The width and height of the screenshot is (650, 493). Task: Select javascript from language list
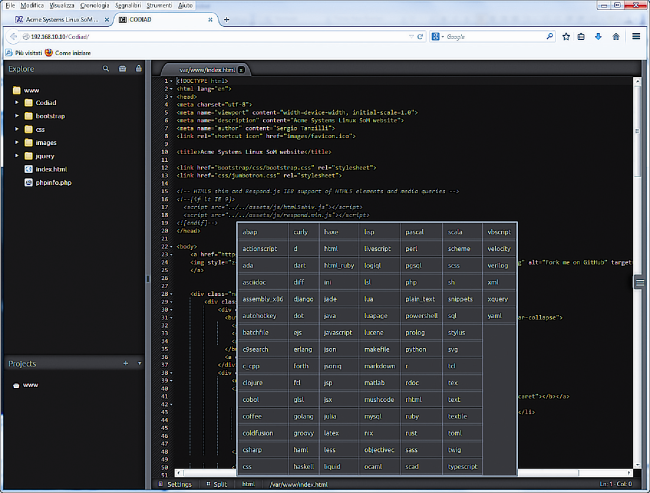pos(338,333)
